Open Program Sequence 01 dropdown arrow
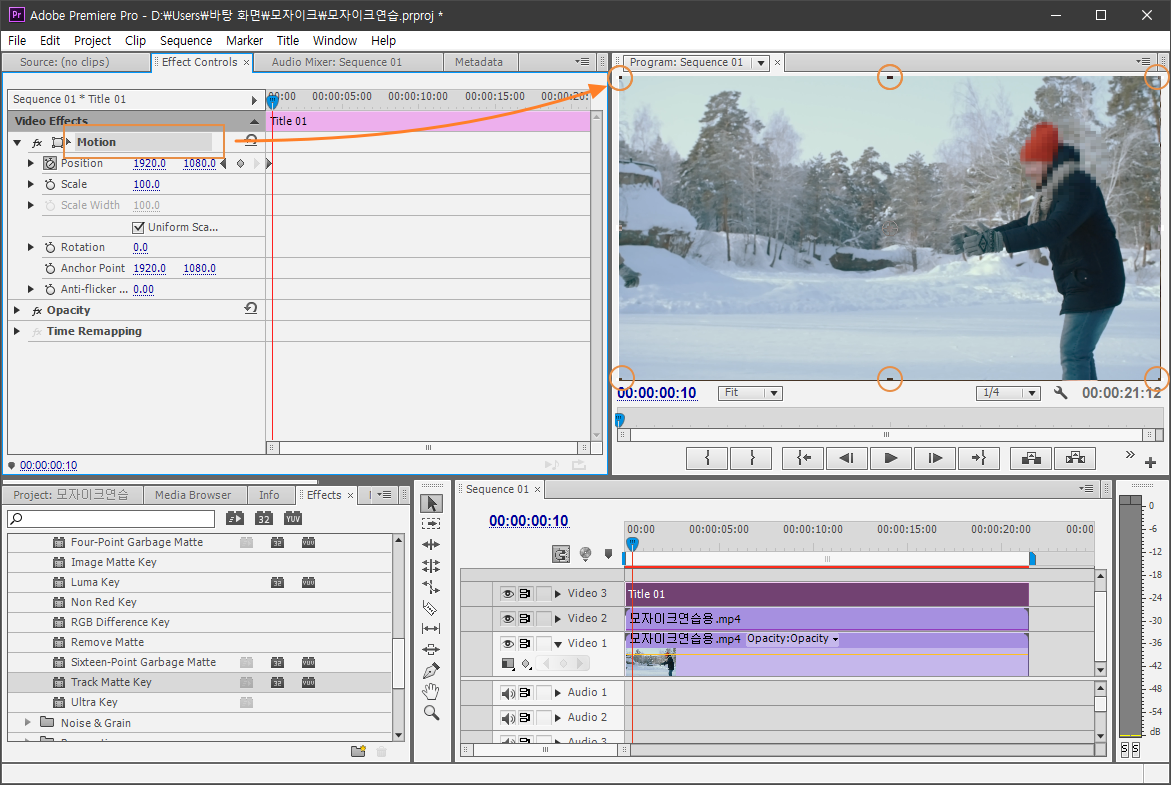This screenshot has width=1171, height=785. [x=761, y=63]
